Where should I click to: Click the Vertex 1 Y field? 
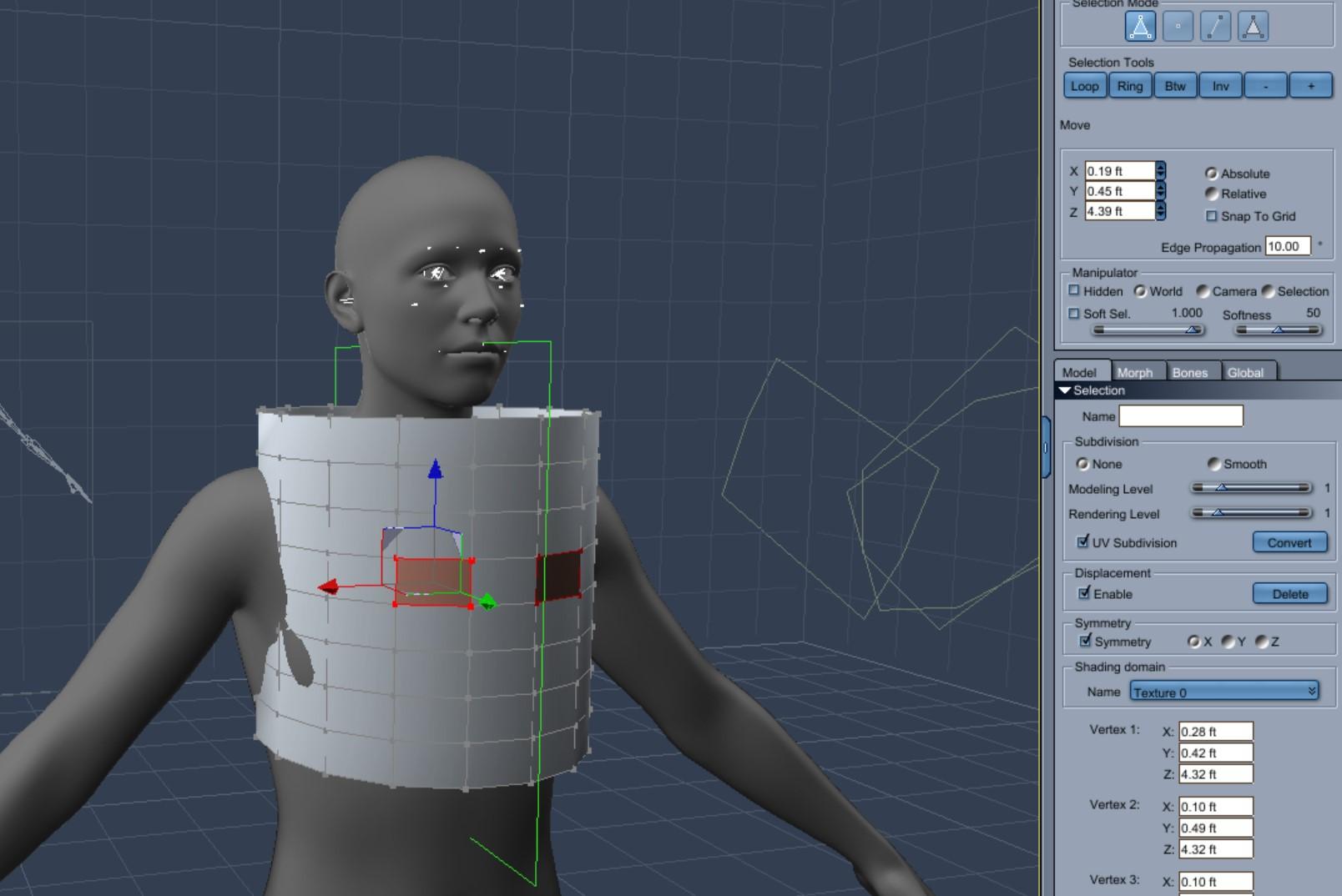1216,753
